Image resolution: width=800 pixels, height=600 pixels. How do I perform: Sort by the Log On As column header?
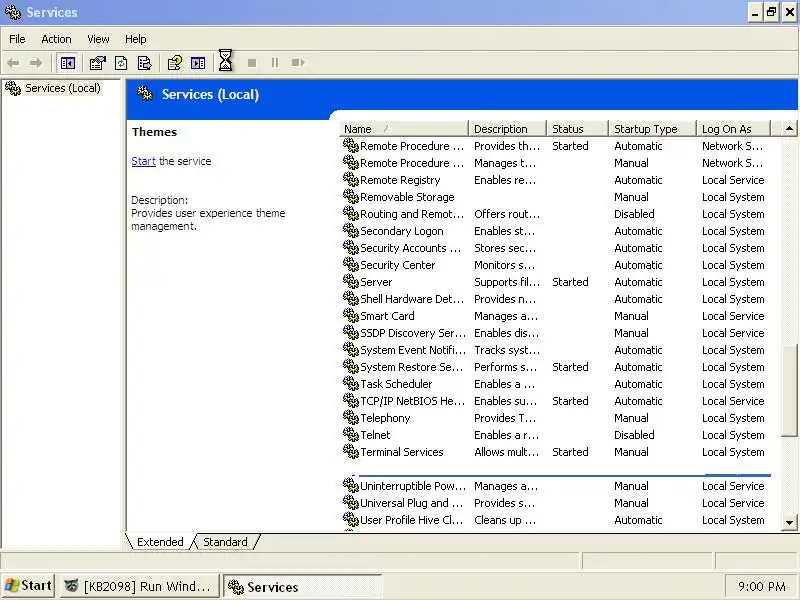pos(734,129)
